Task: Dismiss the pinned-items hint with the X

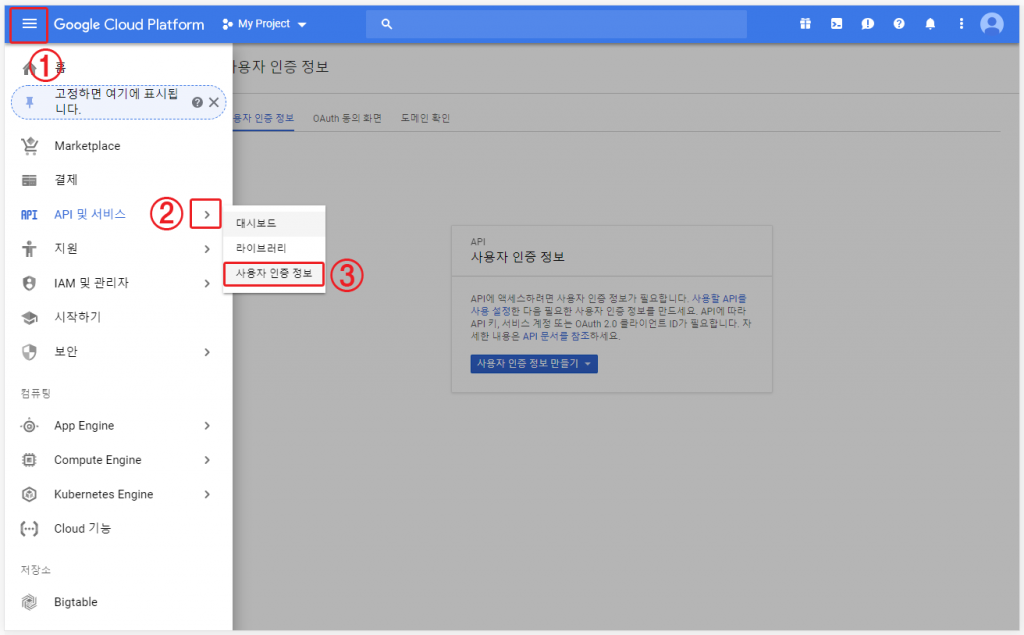Action: 213,102
